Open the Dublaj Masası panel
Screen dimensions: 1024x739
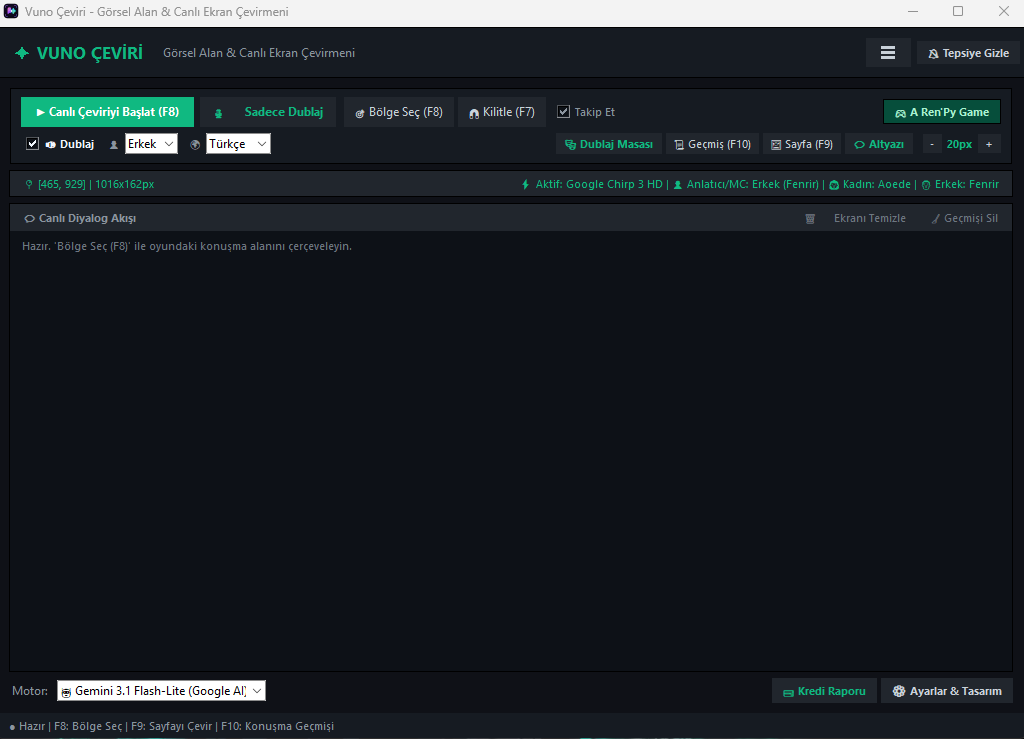609,144
